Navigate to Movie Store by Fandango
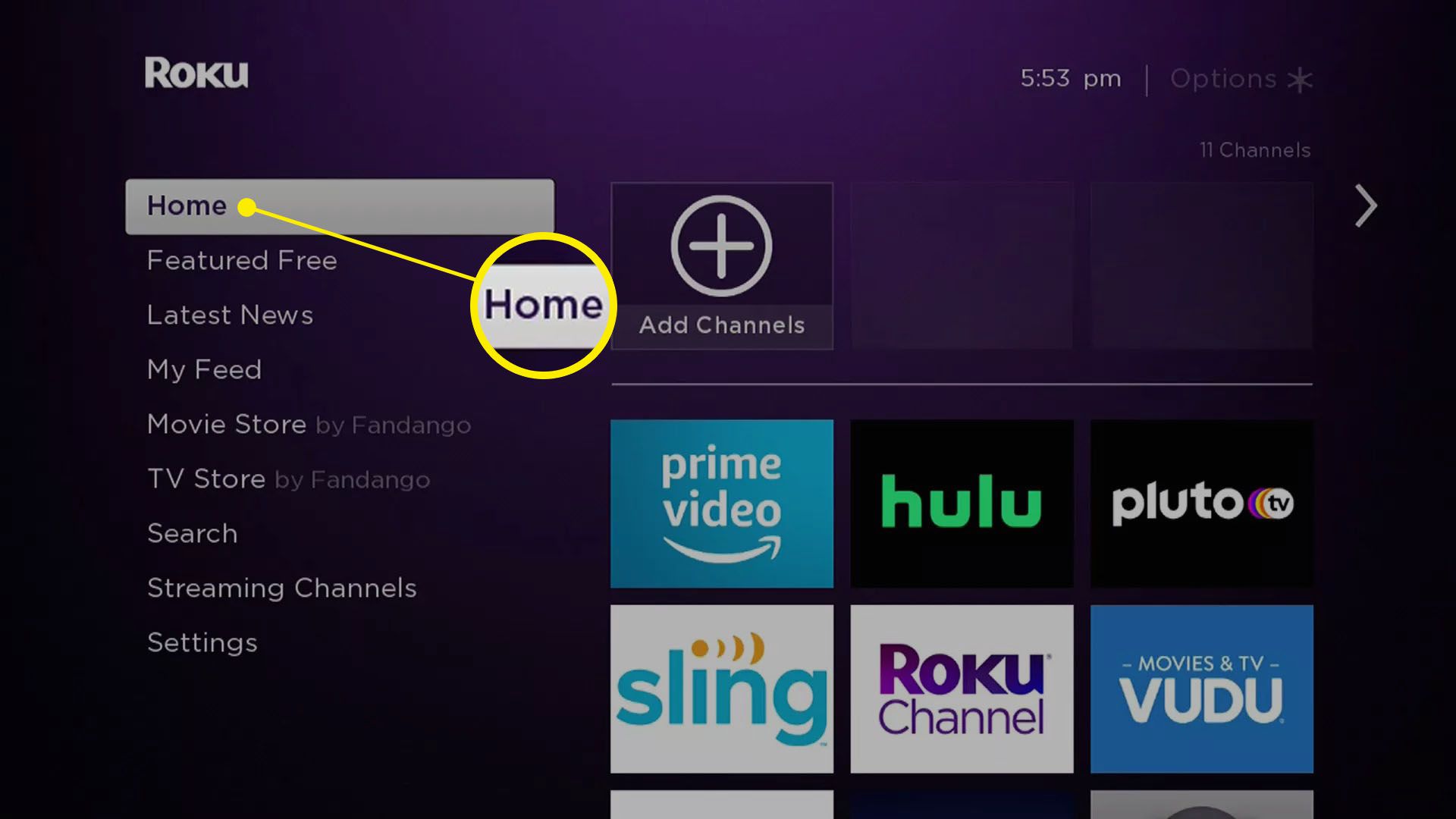 click(x=309, y=423)
